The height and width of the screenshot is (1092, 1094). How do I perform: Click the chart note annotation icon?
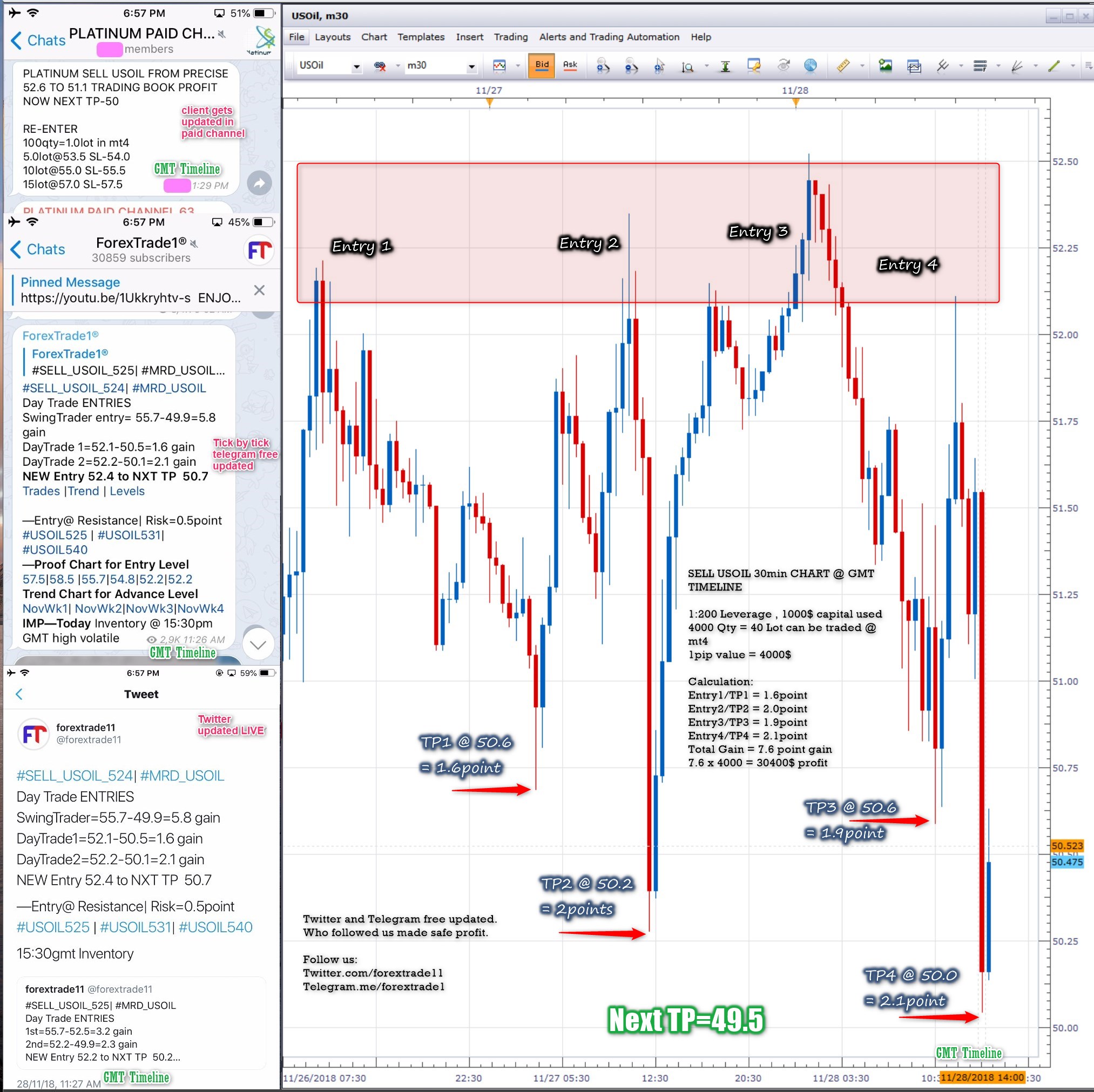[x=754, y=66]
